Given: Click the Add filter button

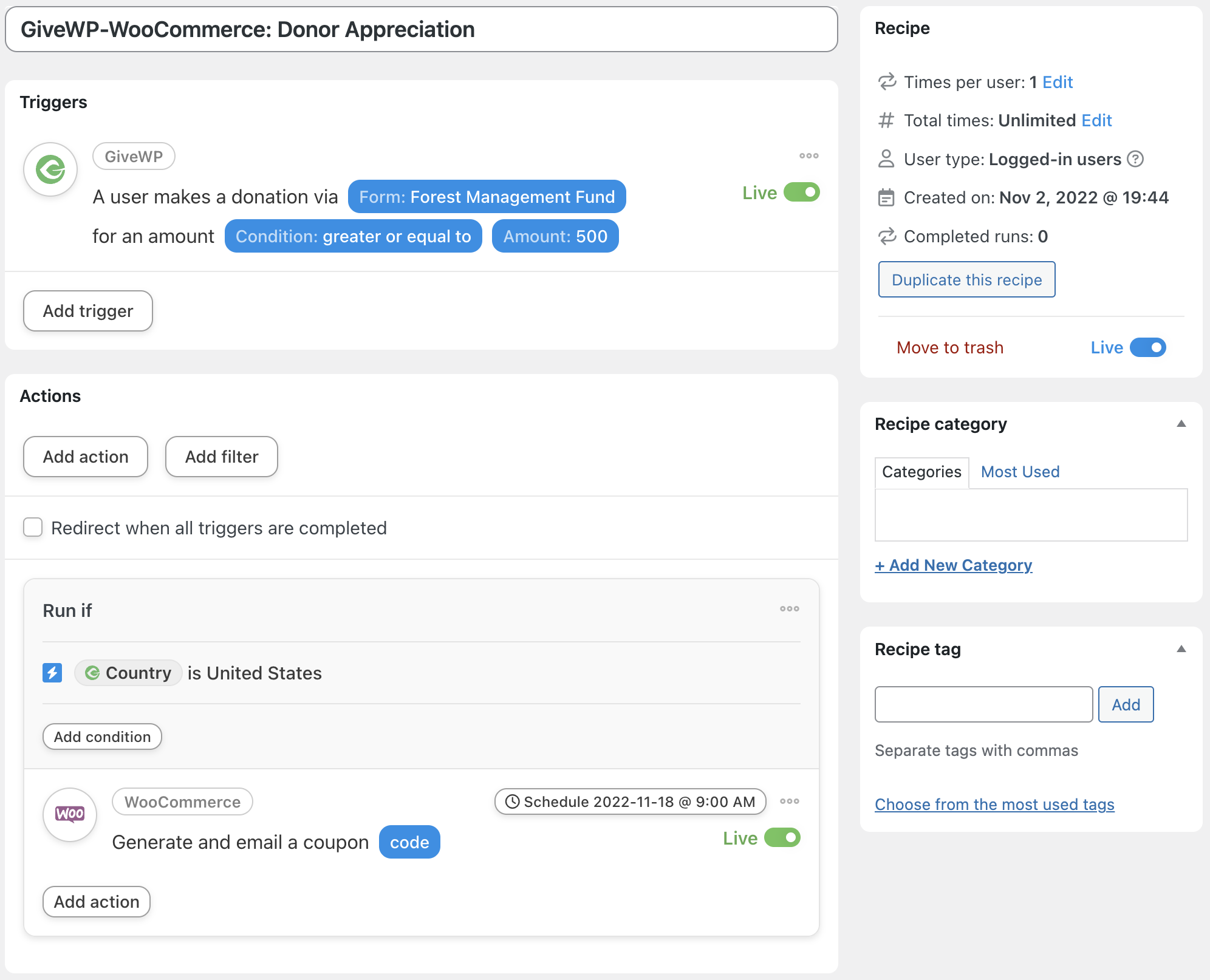Looking at the screenshot, I should tap(222, 457).
